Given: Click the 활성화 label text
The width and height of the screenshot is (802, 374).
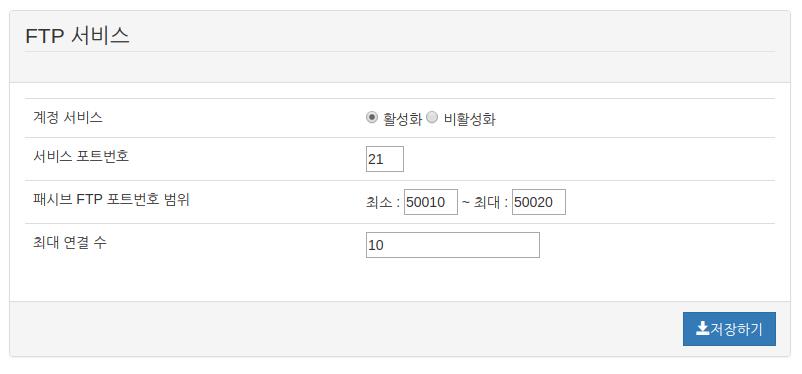Looking at the screenshot, I should point(402,120).
